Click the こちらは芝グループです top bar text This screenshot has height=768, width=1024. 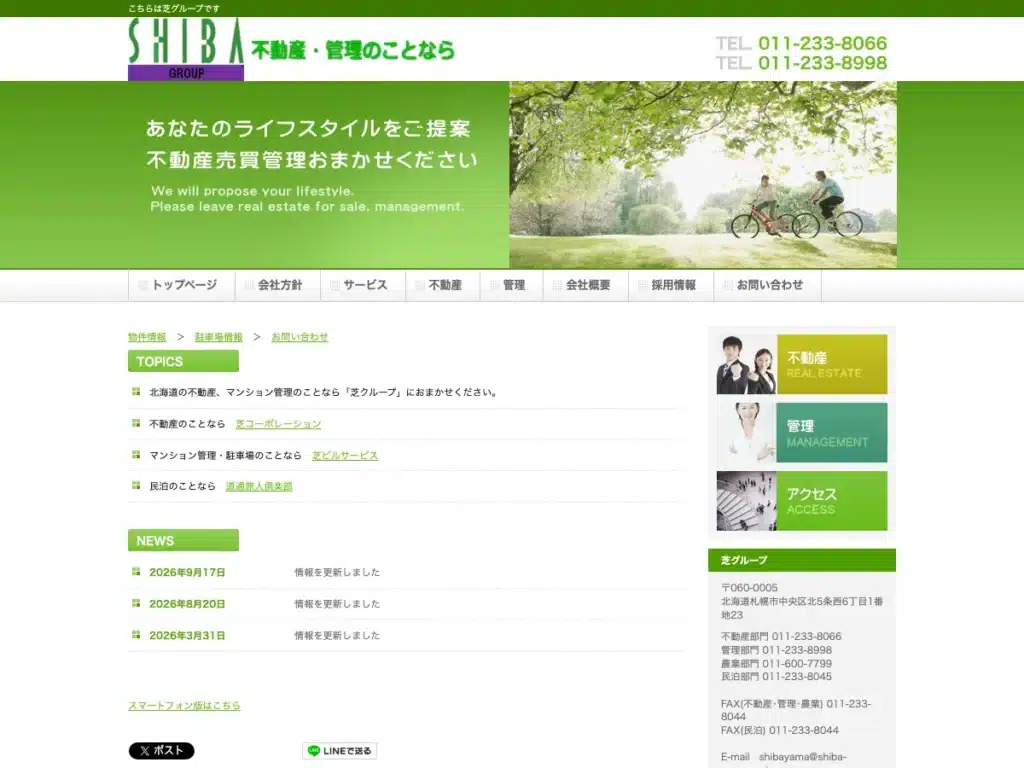tap(174, 8)
